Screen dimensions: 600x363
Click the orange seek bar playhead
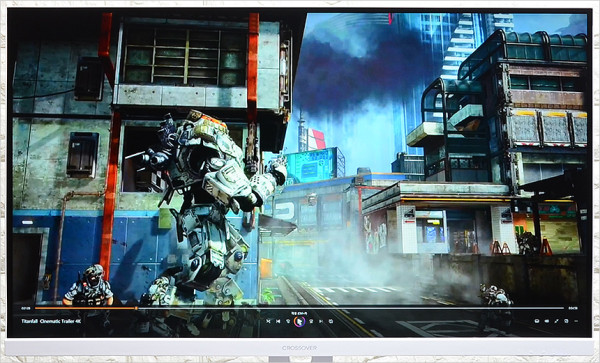coord(136,308)
